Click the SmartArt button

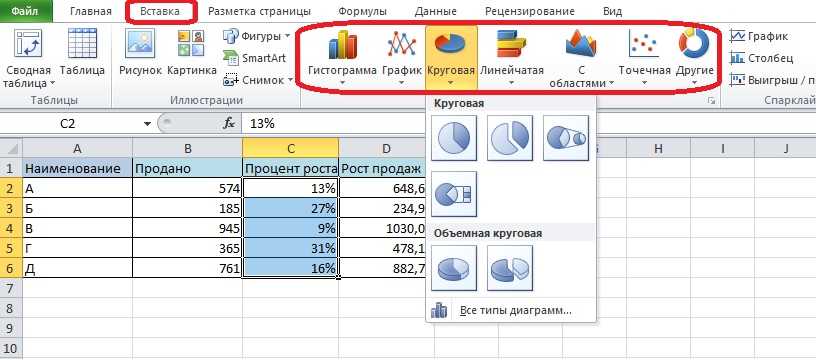coord(254,58)
